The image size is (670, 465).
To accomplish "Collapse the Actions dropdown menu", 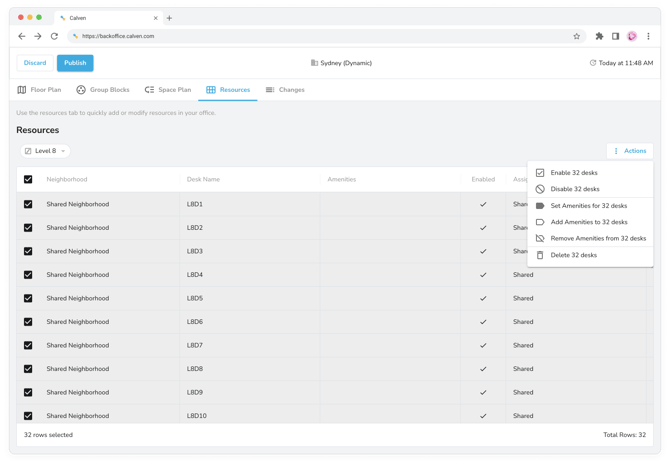I will tap(629, 151).
